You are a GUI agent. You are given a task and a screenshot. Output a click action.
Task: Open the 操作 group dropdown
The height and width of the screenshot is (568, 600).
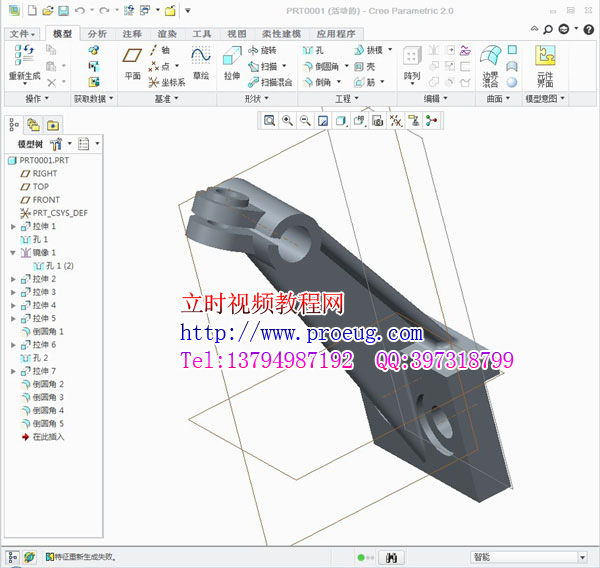tap(37, 99)
